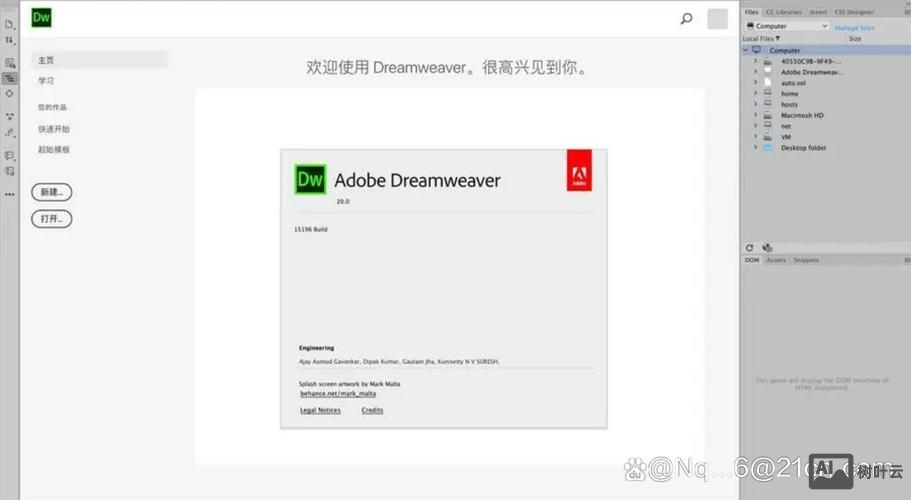Click the Collapse Full Tag toolbar icon
911x500 pixels.
(x=9, y=117)
